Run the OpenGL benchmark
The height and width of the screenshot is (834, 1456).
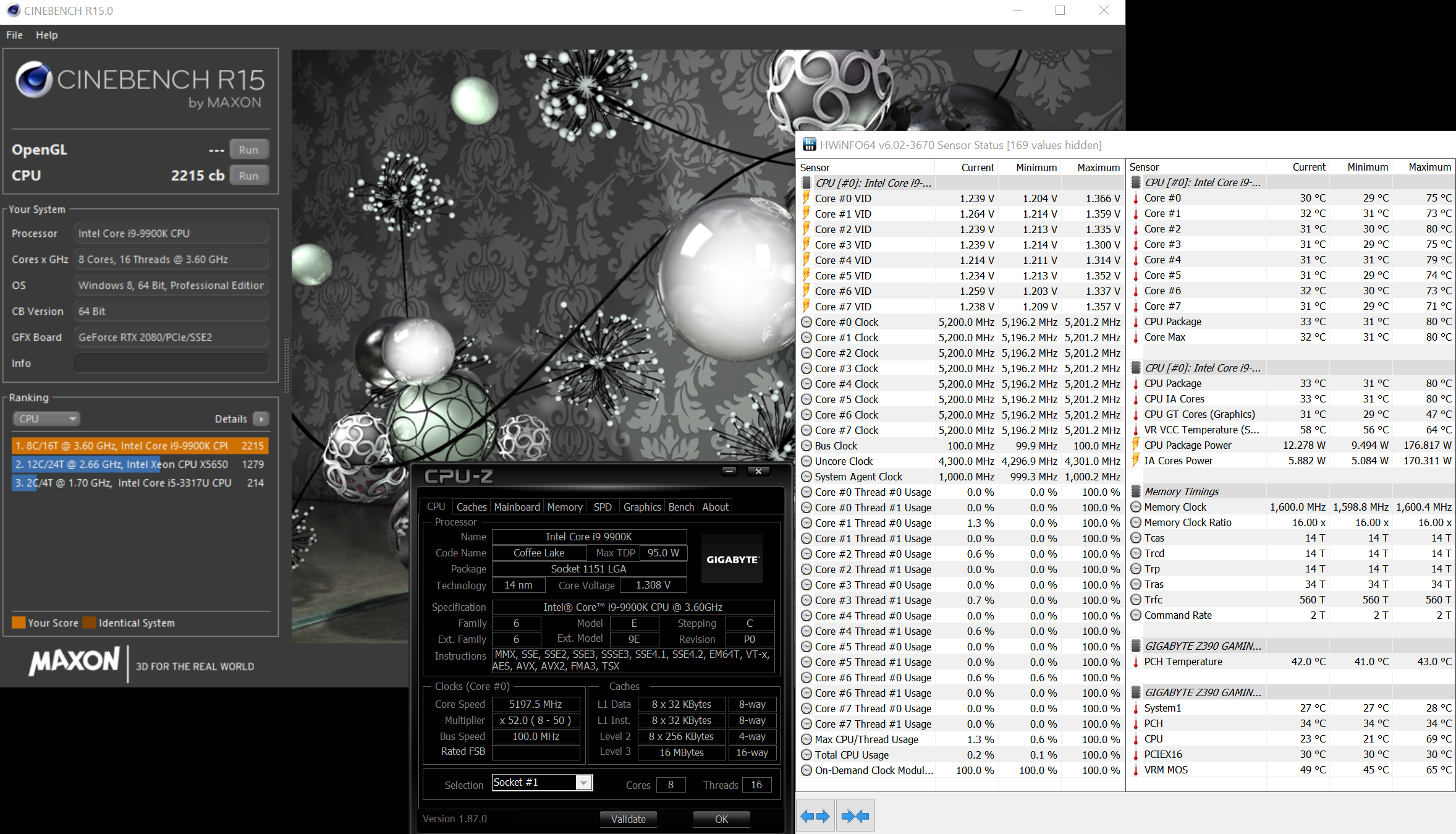248,150
